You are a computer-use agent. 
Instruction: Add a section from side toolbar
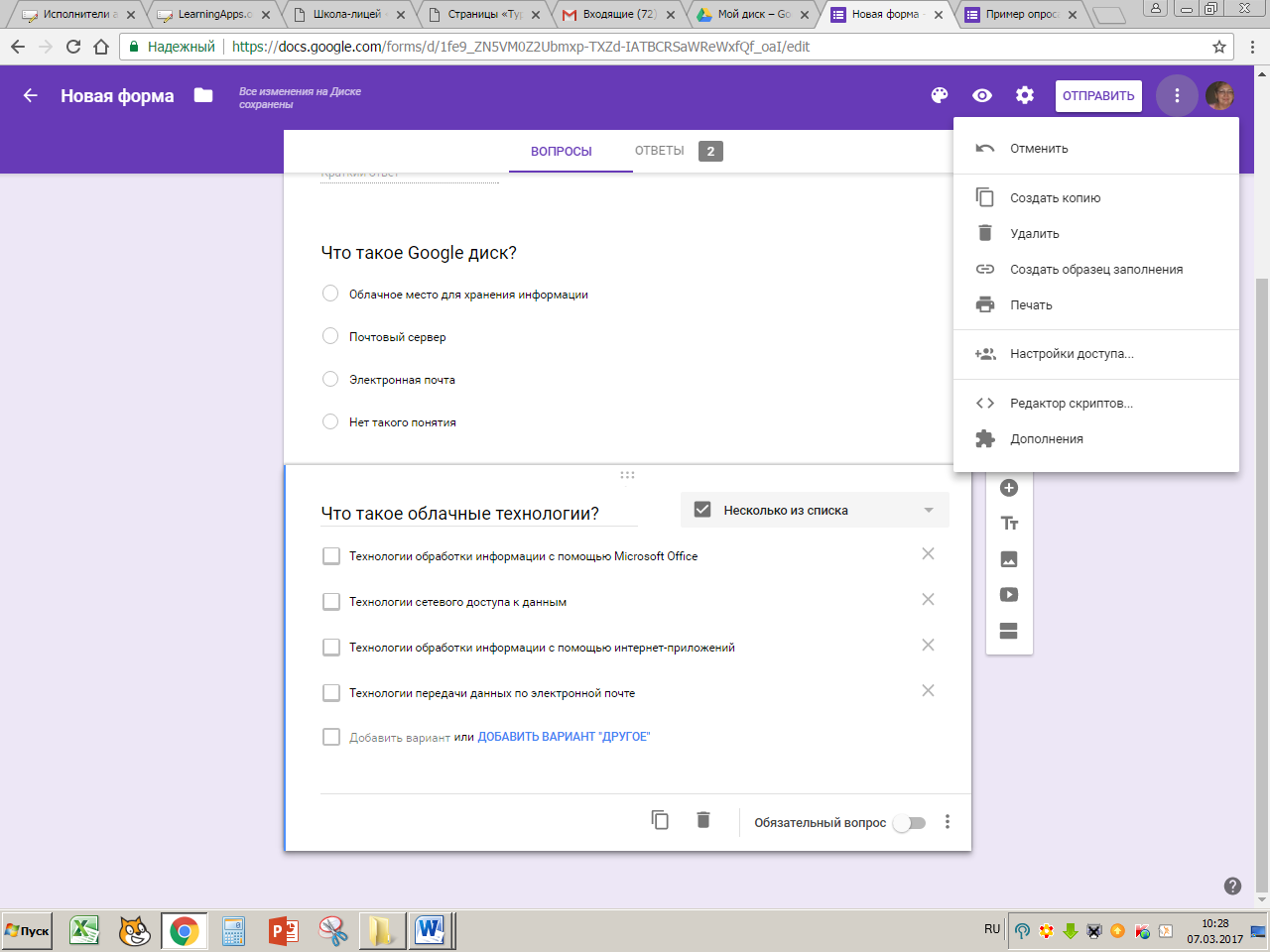click(1009, 631)
